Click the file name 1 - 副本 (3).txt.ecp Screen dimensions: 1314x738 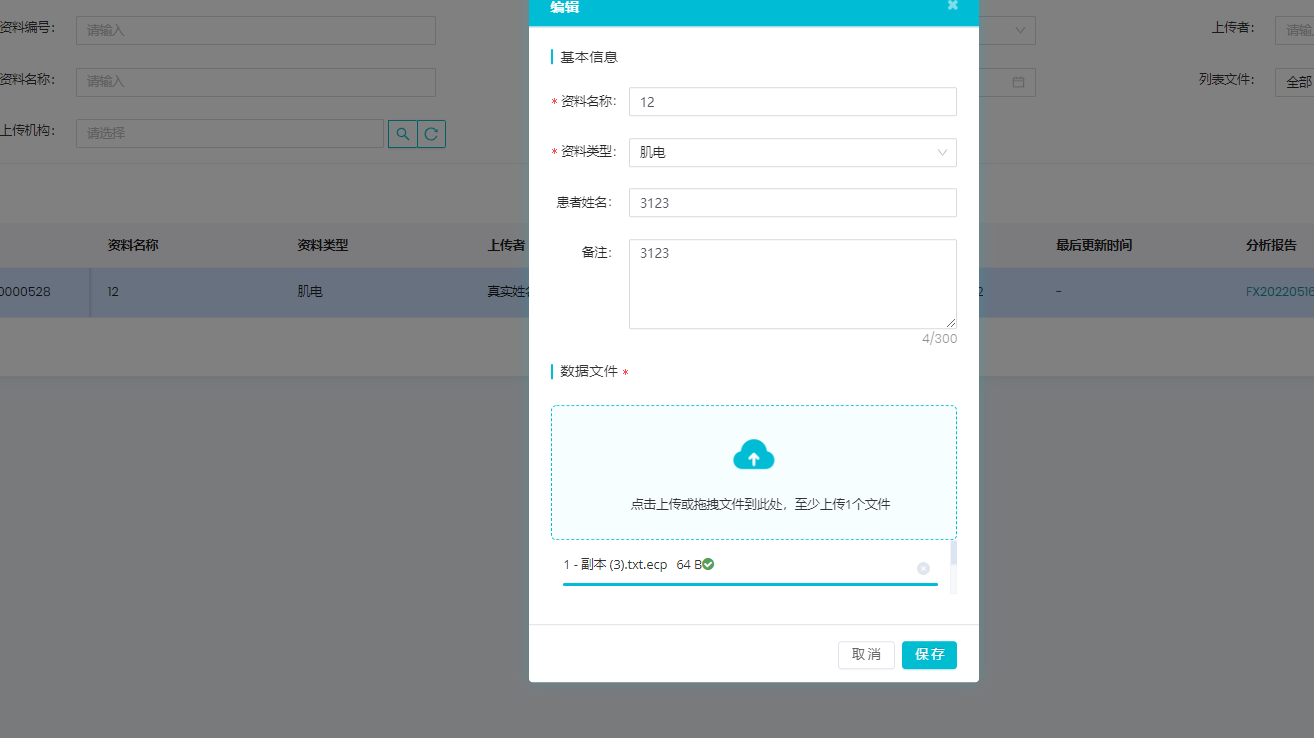tap(615, 565)
